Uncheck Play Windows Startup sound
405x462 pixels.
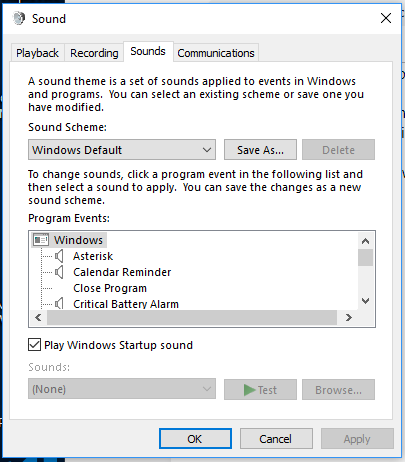click(34, 345)
